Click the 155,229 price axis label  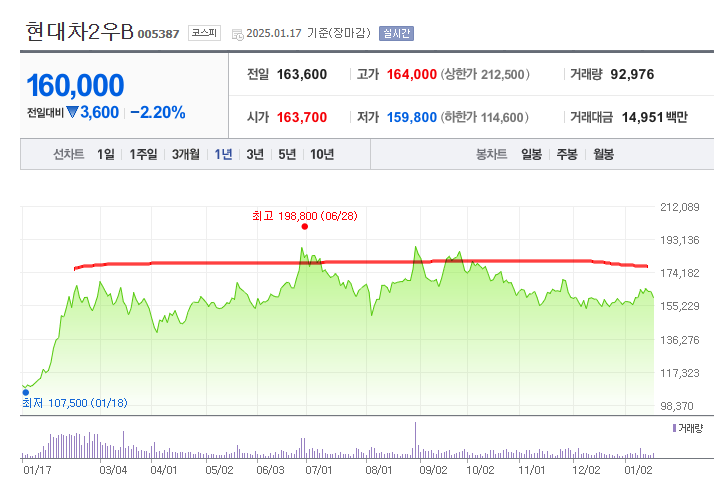(x=679, y=306)
